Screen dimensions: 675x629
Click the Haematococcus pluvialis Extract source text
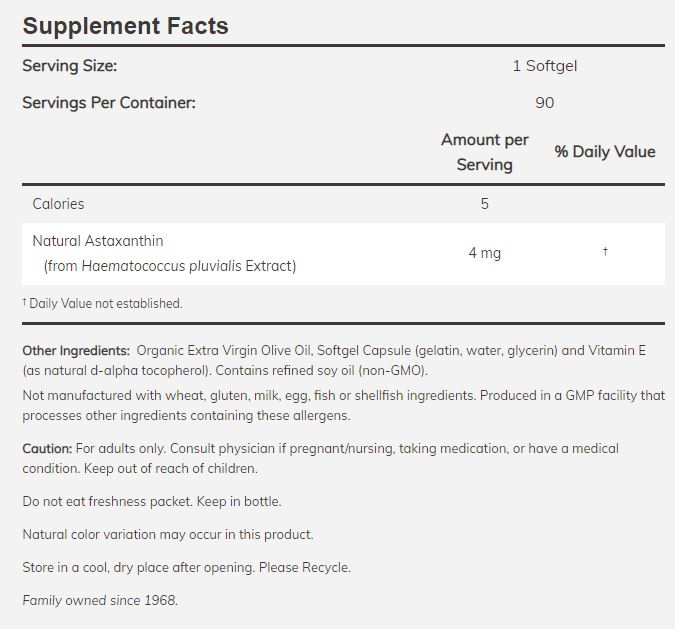(x=170, y=266)
